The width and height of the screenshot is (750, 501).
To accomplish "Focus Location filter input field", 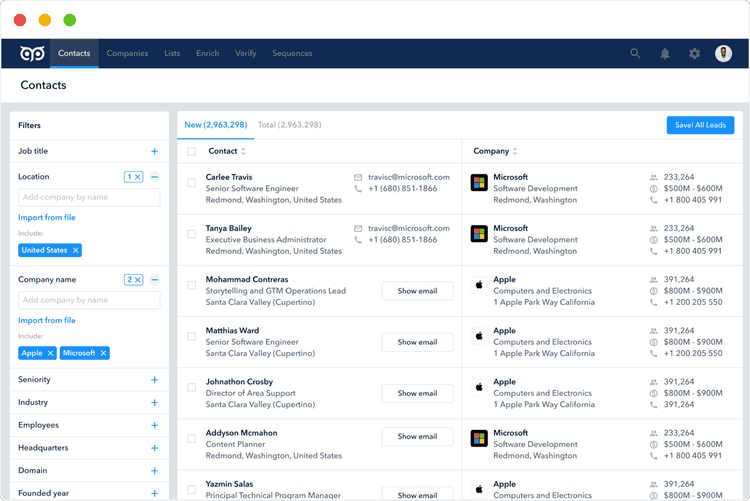I will point(89,197).
